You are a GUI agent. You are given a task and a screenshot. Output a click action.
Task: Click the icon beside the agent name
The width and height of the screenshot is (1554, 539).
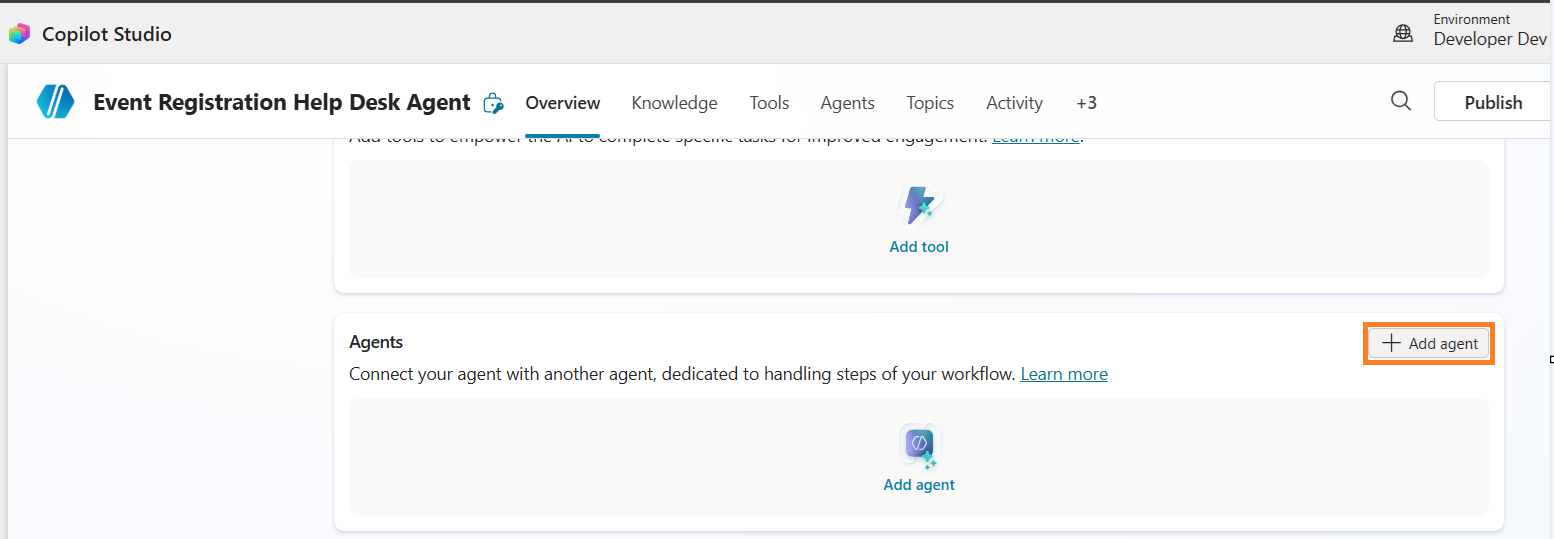493,103
